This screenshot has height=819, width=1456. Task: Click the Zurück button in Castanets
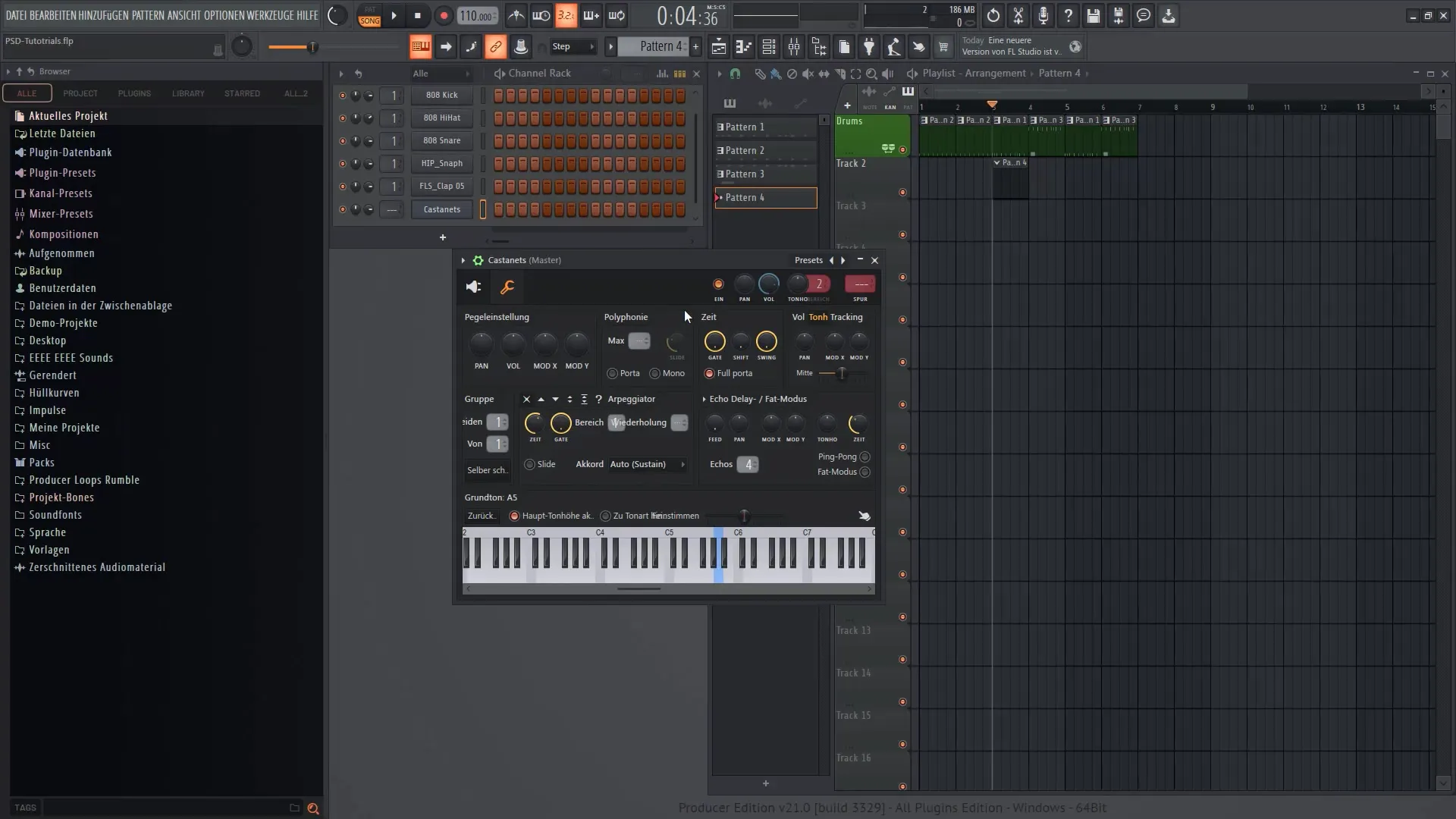[480, 515]
